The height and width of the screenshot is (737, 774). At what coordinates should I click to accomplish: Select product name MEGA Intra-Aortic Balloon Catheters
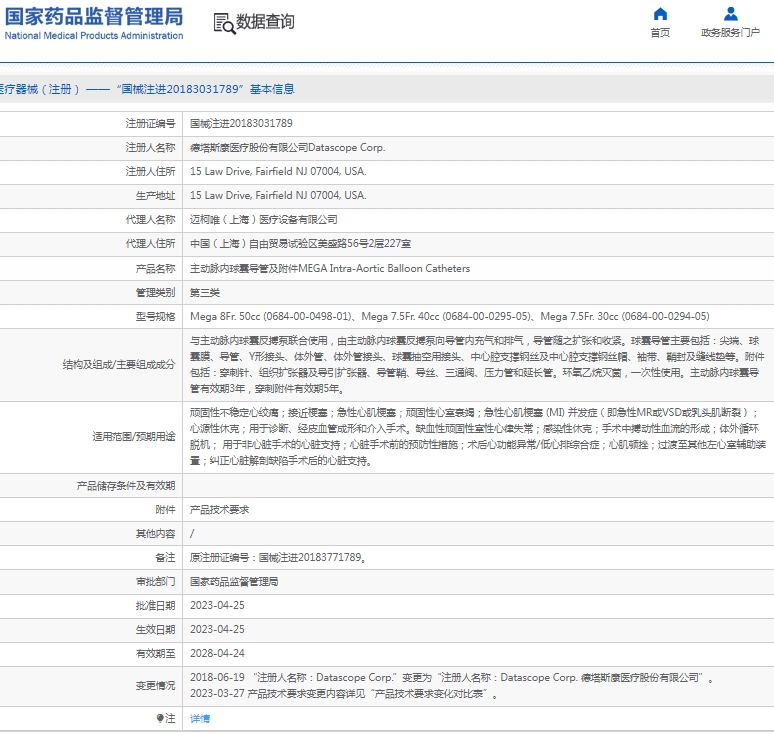330,269
